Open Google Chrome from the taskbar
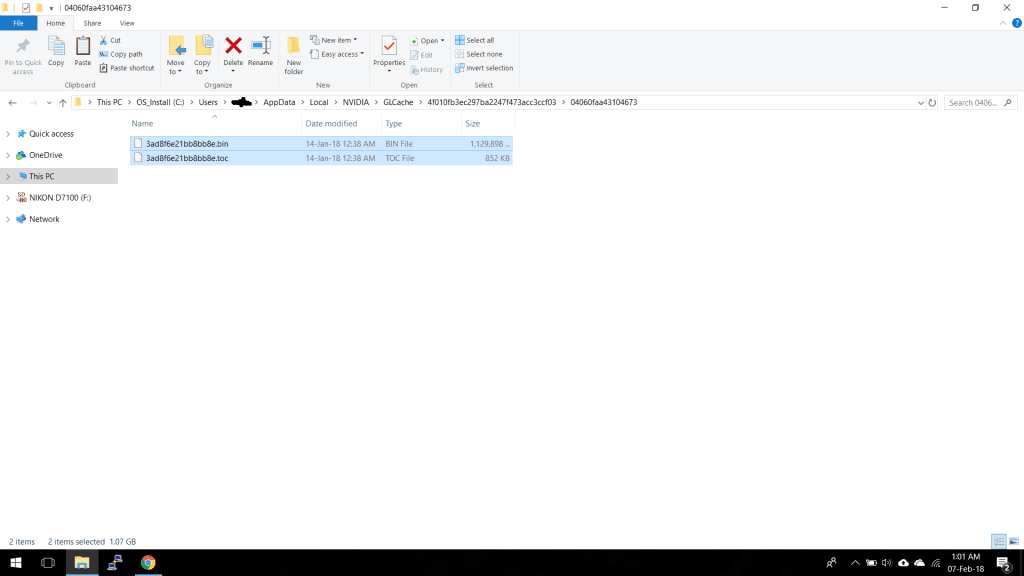The height and width of the screenshot is (576, 1024). 148,563
